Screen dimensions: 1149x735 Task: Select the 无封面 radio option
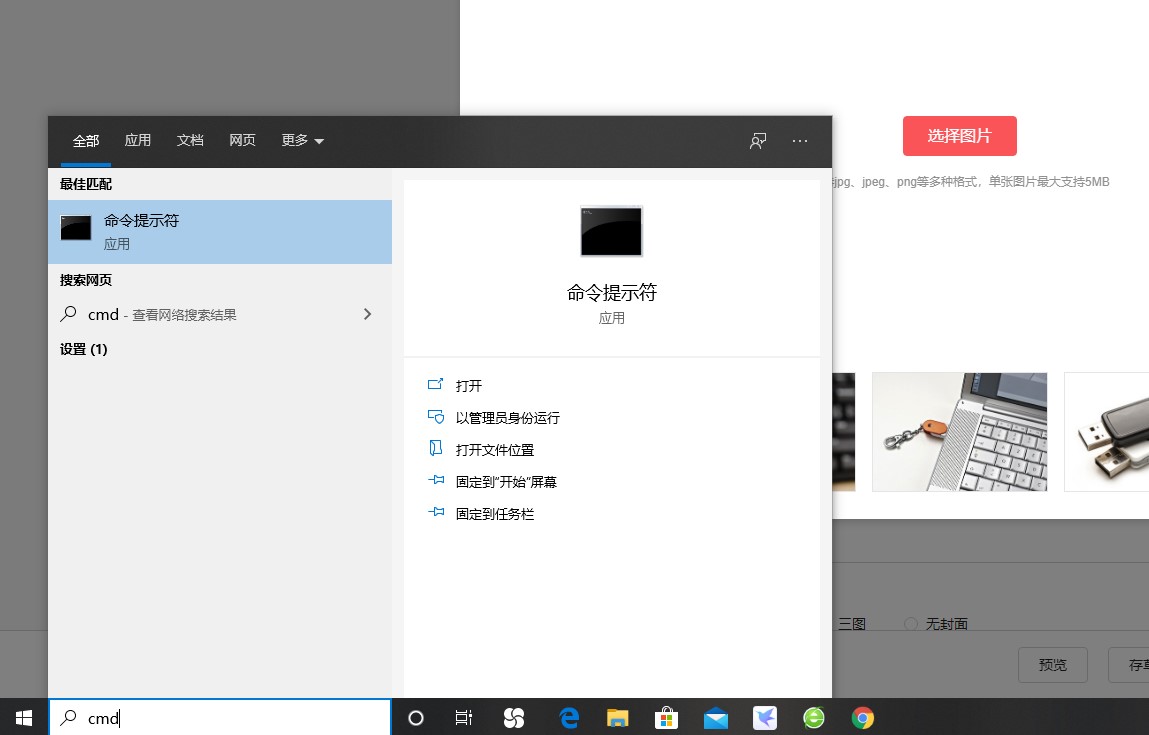910,623
